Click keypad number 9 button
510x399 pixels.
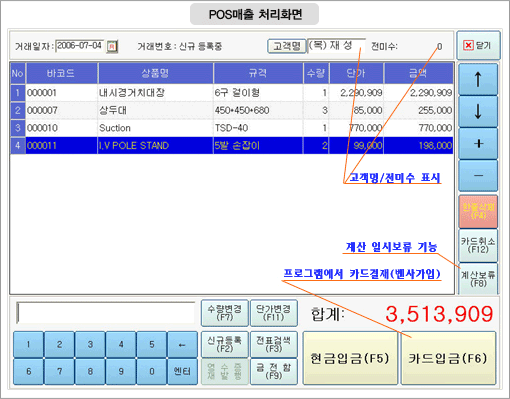click(121, 371)
